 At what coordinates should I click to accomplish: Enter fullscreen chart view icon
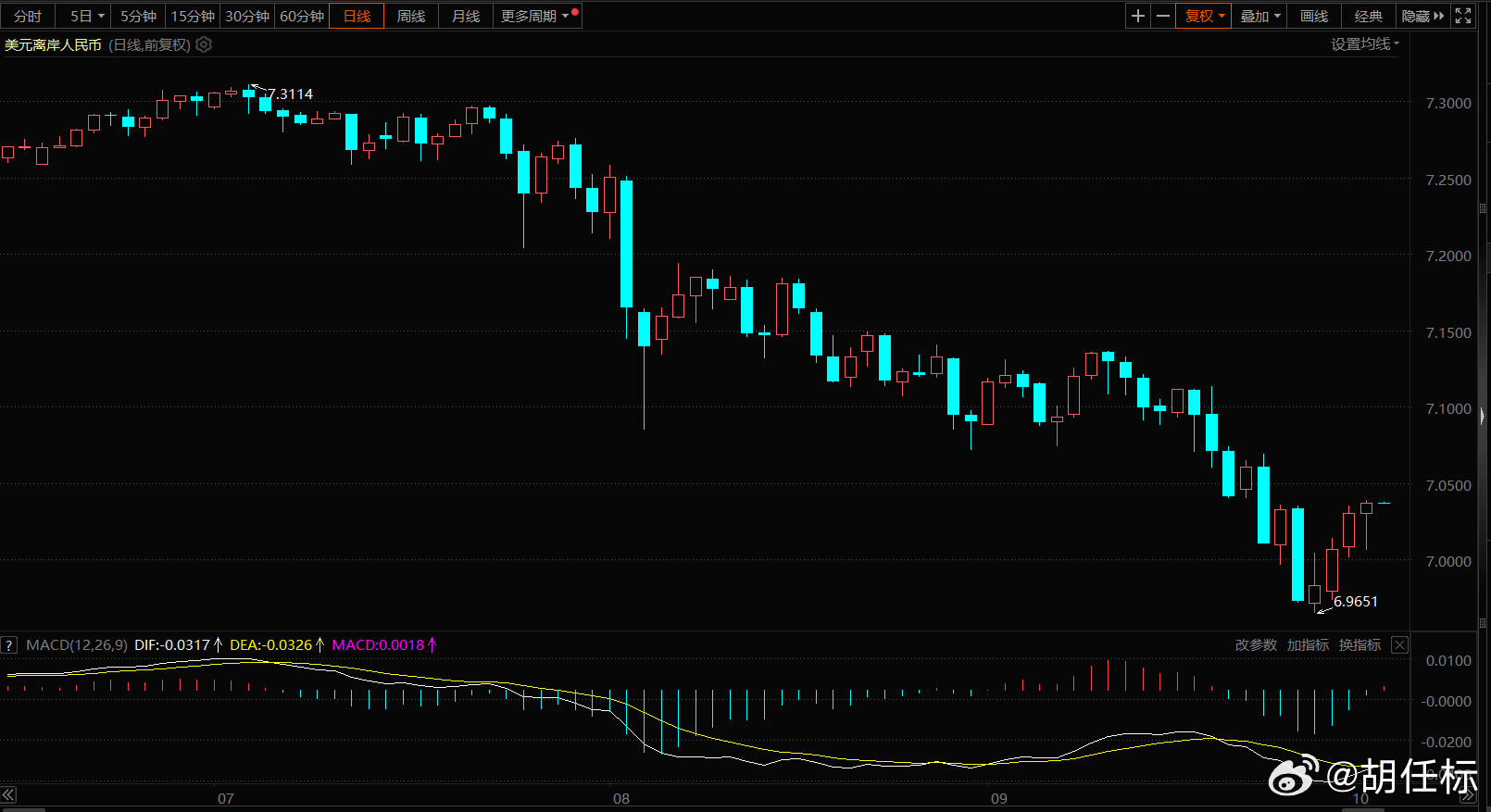click(x=1463, y=16)
